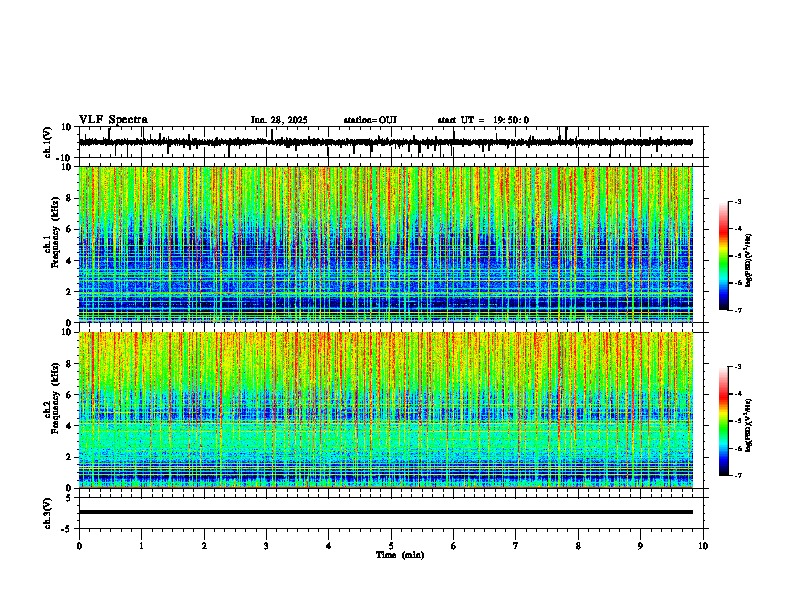792x612 pixels.
Task: Click the ch.1 spectrogram color bar
Action: [724, 256]
